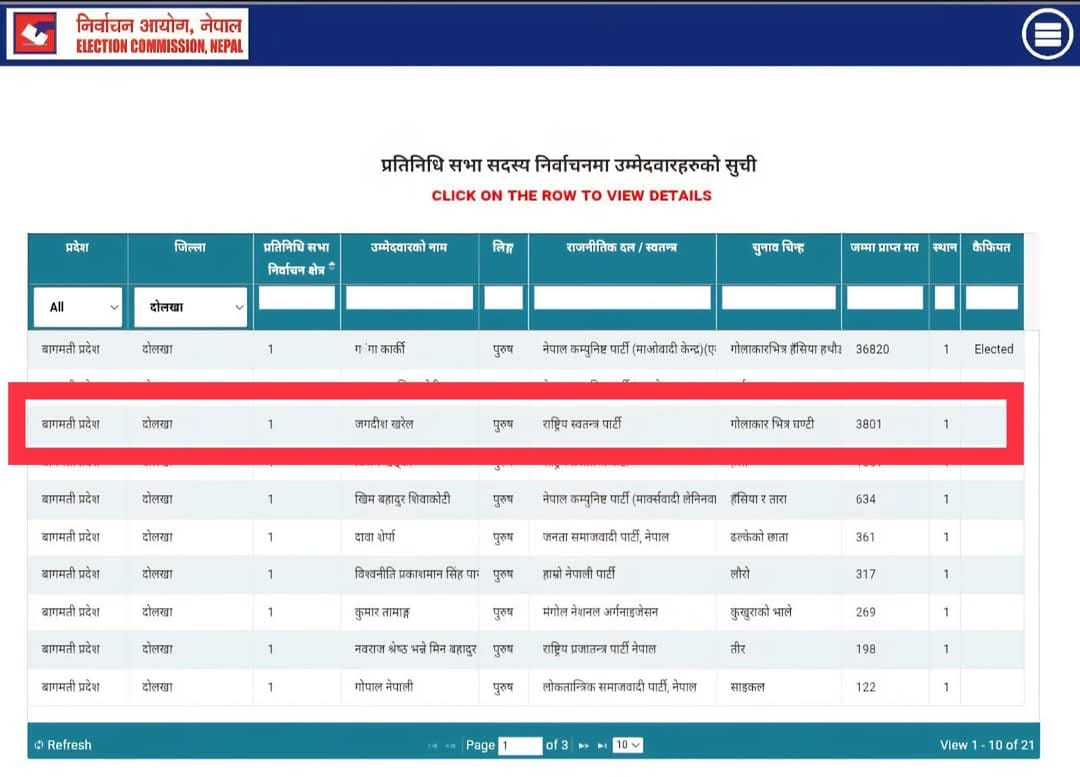Click the चुनाव चिन्ह filter input box
1080x777 pixels.
pos(778,298)
